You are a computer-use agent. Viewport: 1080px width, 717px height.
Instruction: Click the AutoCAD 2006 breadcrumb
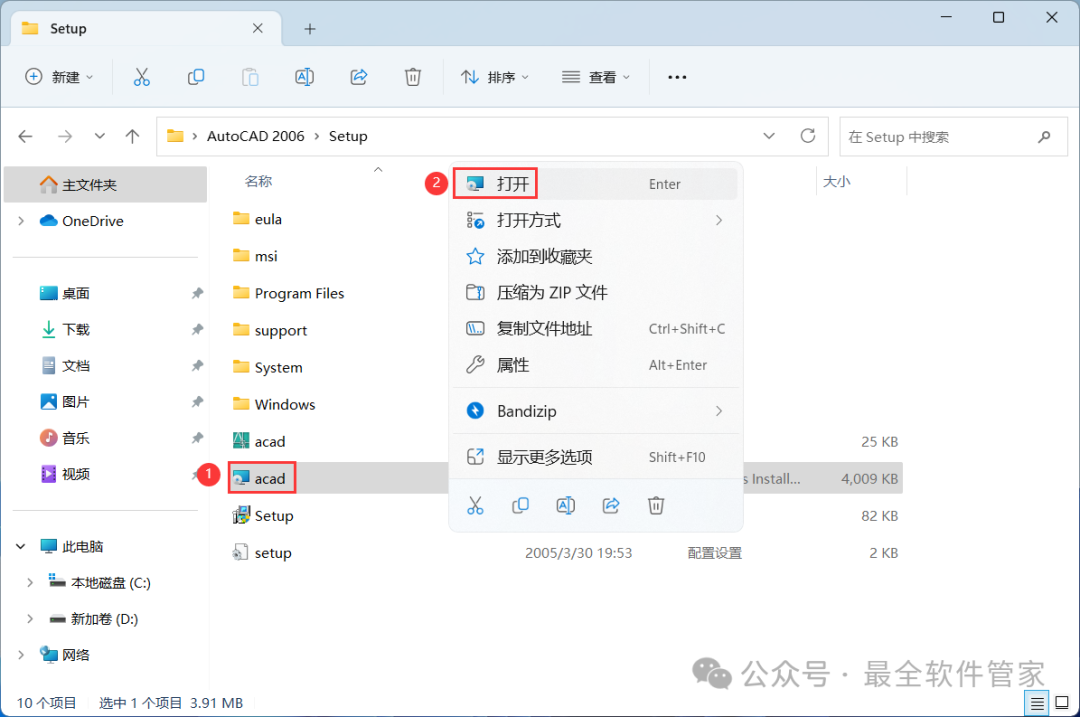tap(256, 136)
